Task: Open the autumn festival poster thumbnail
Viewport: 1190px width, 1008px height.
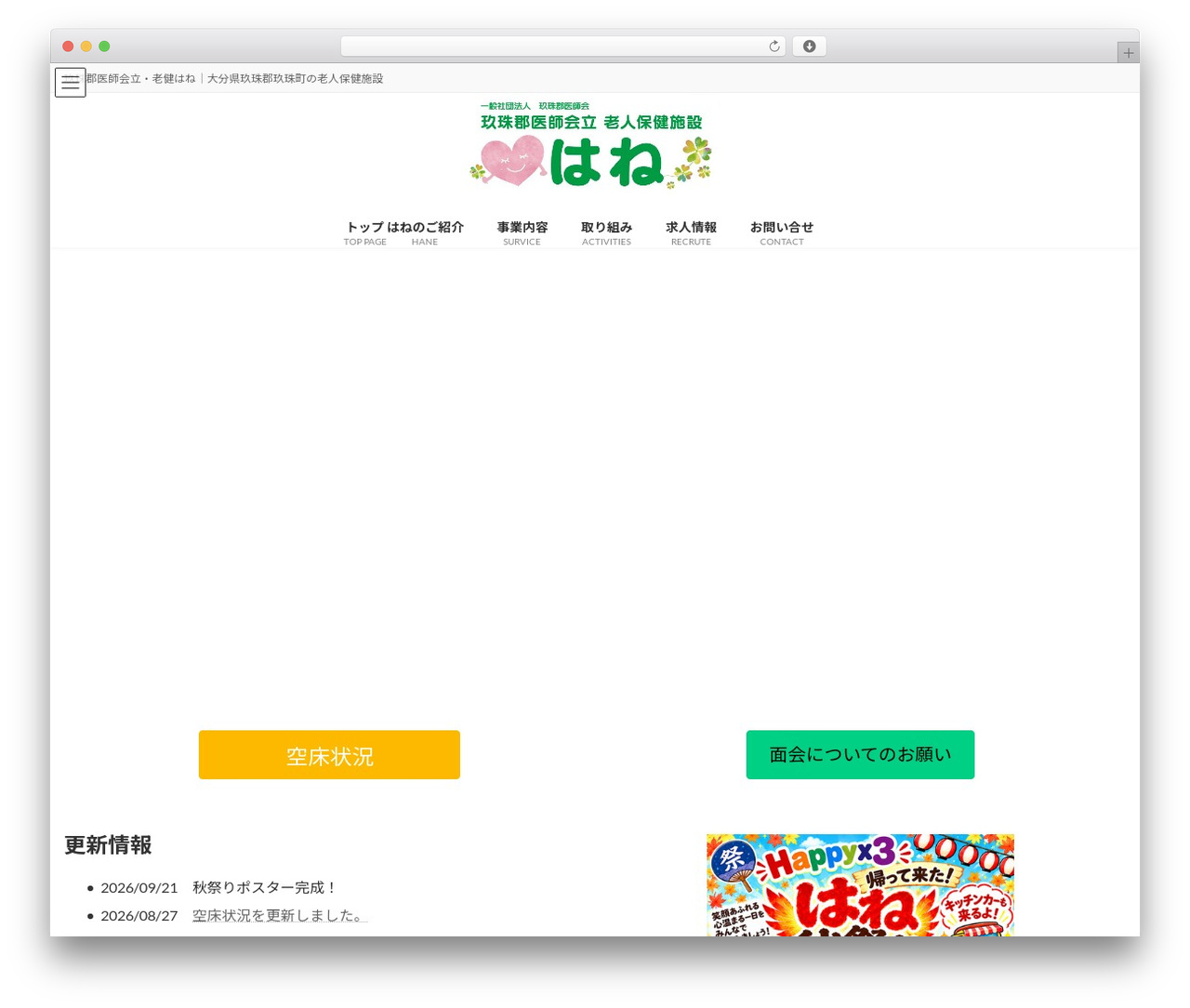Action: tap(860, 885)
